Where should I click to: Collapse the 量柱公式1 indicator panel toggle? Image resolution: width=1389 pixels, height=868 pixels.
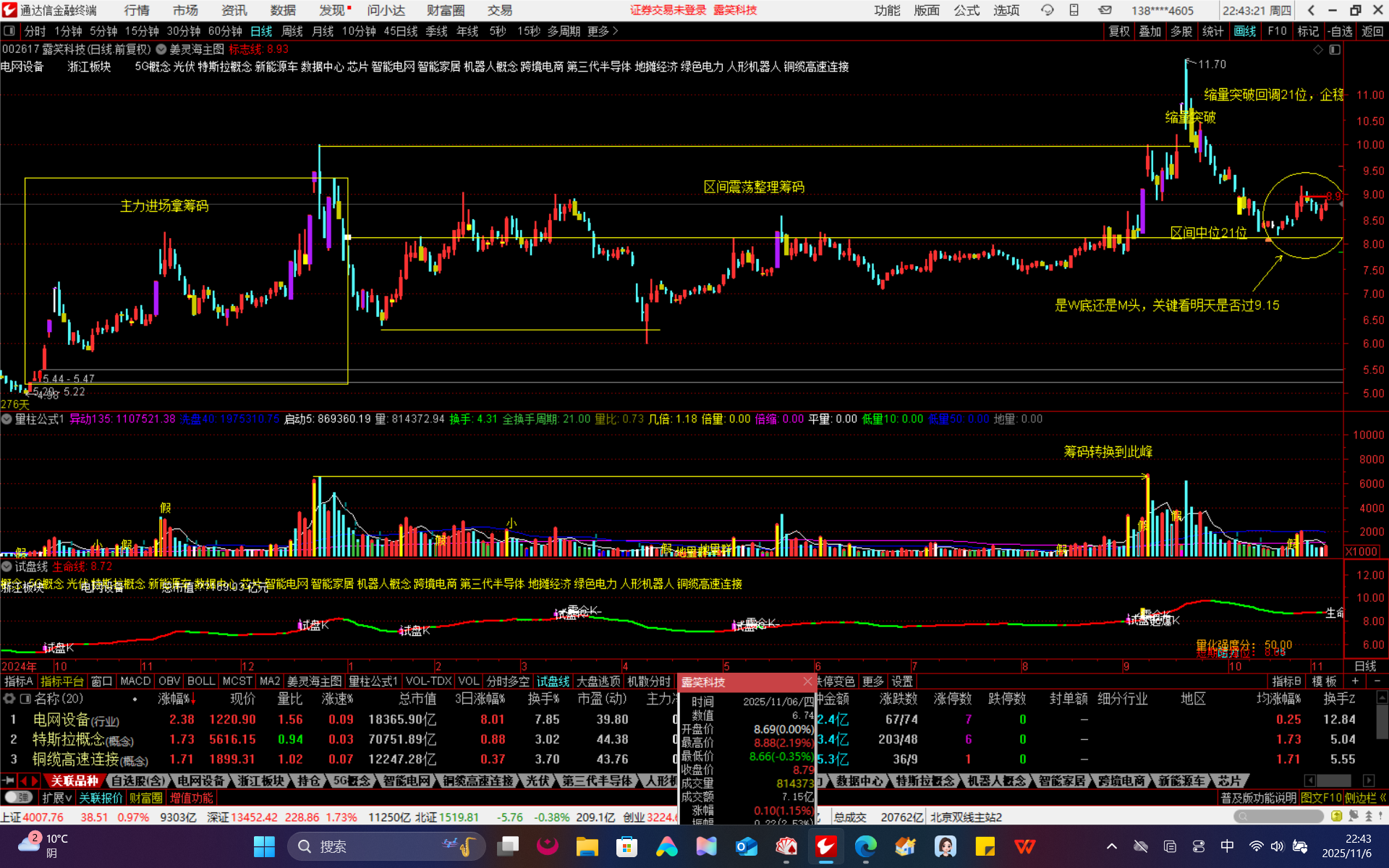click(x=7, y=419)
